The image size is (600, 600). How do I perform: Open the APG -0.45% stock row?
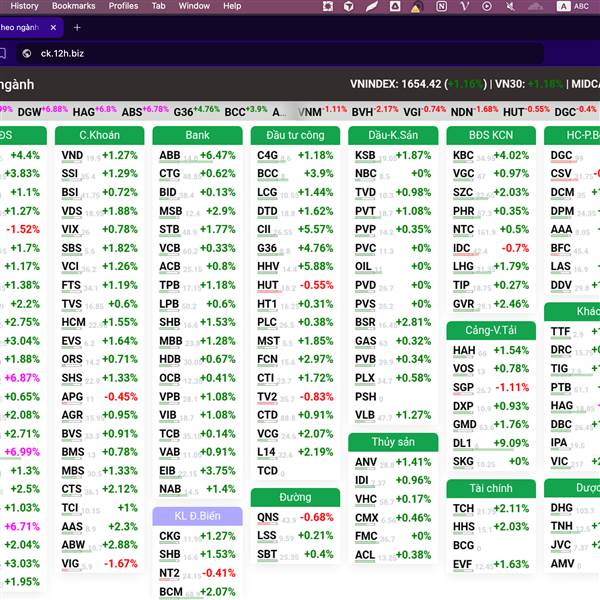[99, 397]
